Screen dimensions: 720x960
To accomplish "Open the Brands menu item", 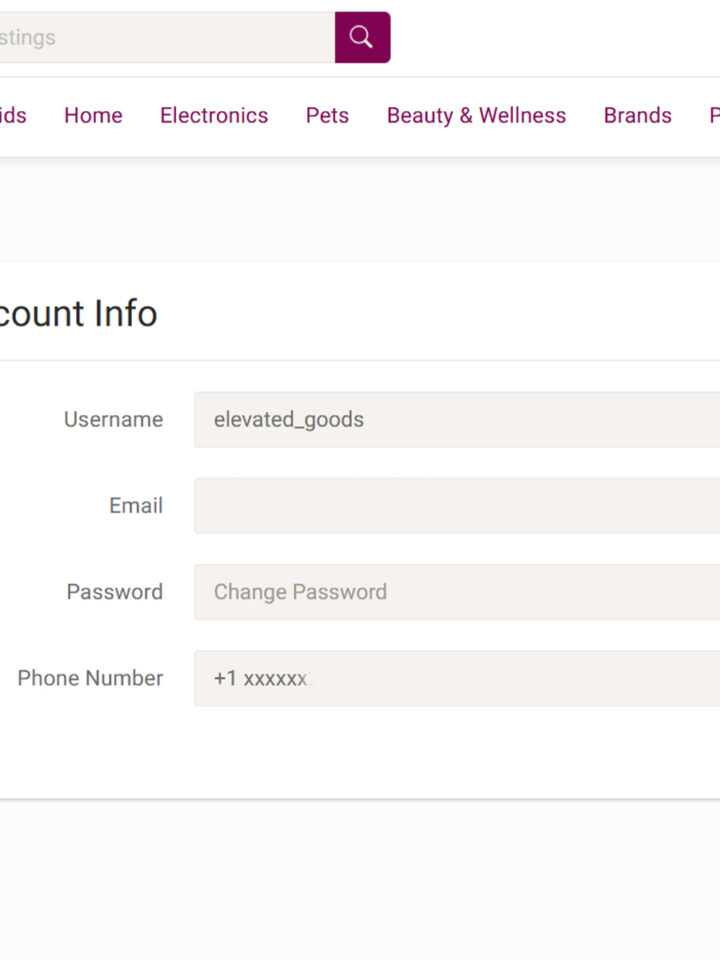I will click(637, 116).
